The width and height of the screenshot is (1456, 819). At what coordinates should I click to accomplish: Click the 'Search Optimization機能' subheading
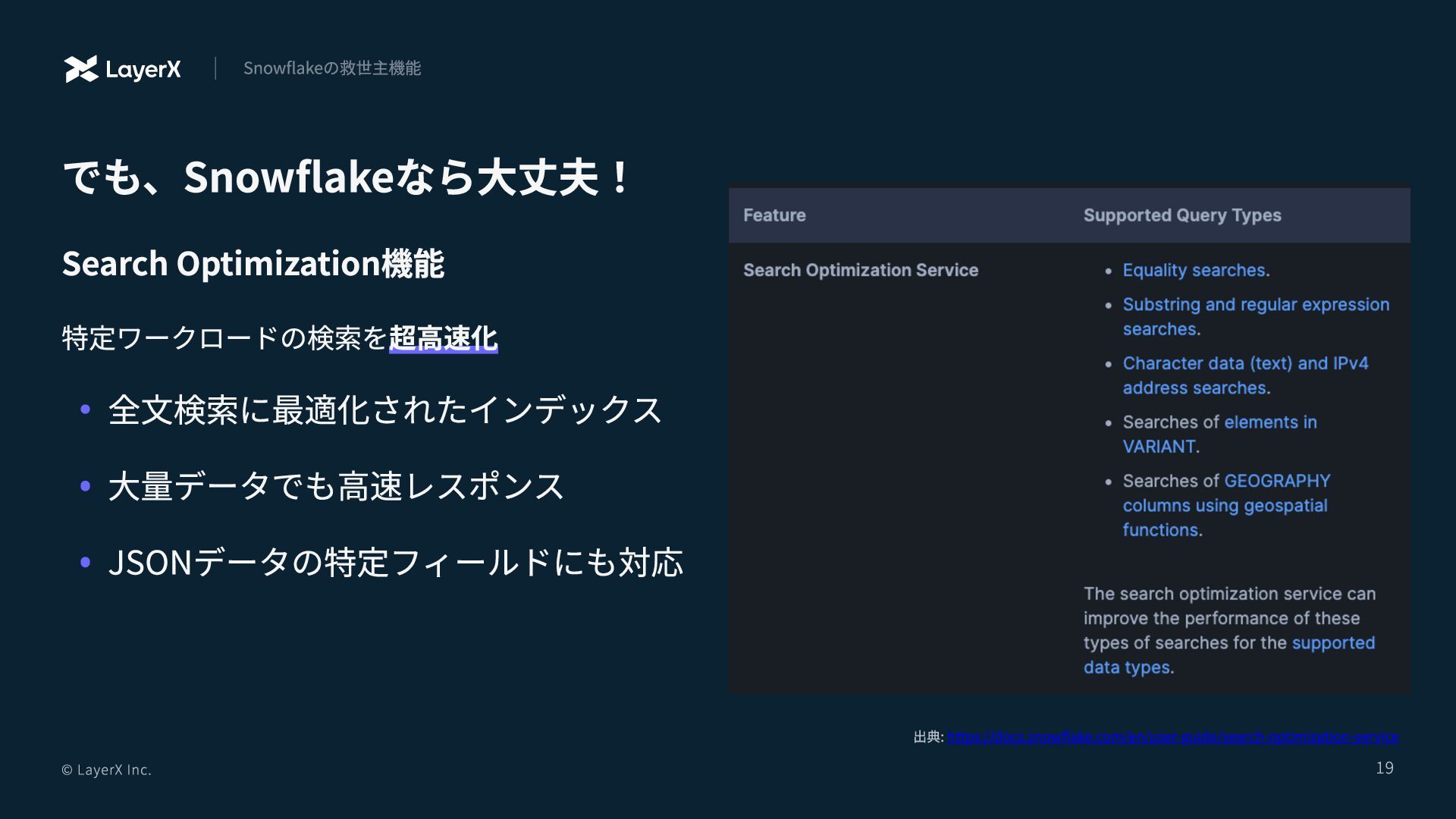click(x=253, y=264)
